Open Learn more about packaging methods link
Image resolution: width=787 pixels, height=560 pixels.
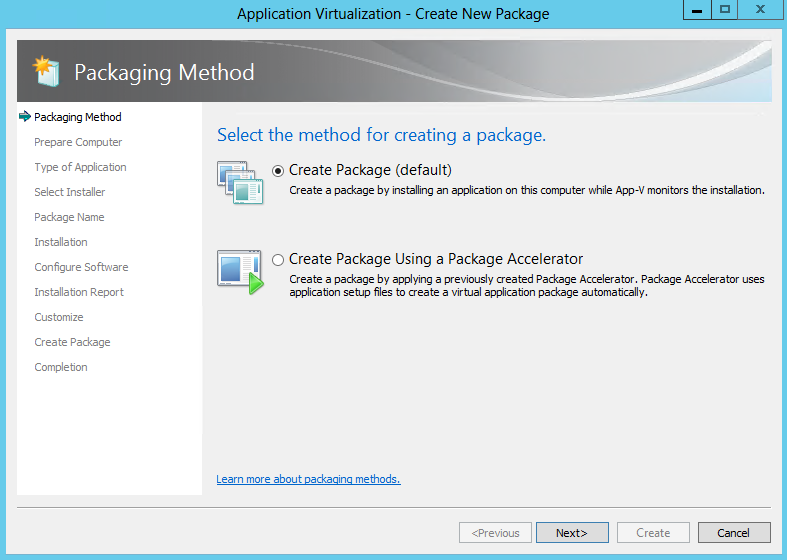[308, 479]
